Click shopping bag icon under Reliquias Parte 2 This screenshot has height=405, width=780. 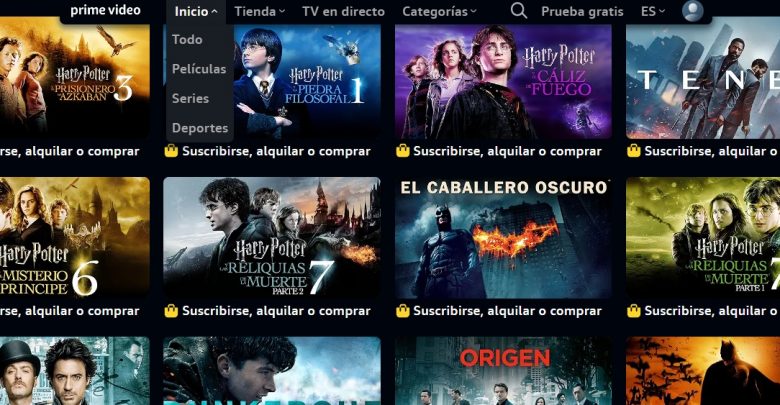[x=171, y=311]
